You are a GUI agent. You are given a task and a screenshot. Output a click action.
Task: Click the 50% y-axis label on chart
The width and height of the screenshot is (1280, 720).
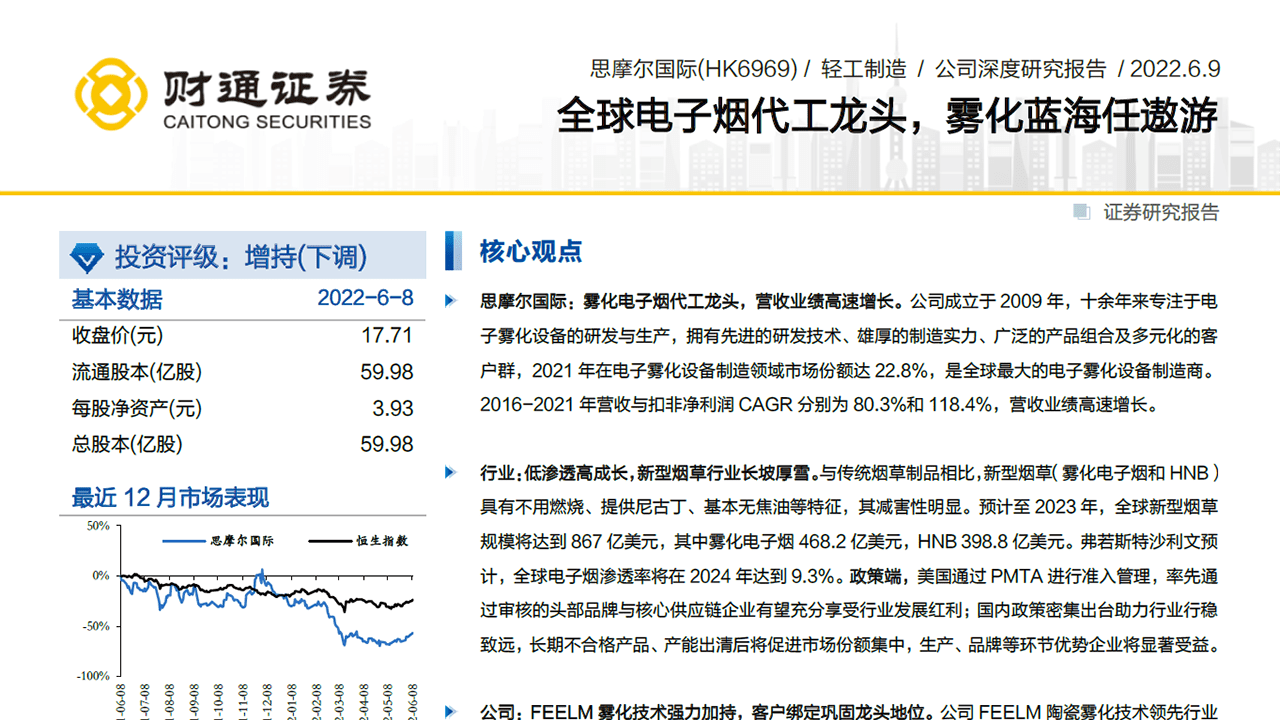coord(98,525)
